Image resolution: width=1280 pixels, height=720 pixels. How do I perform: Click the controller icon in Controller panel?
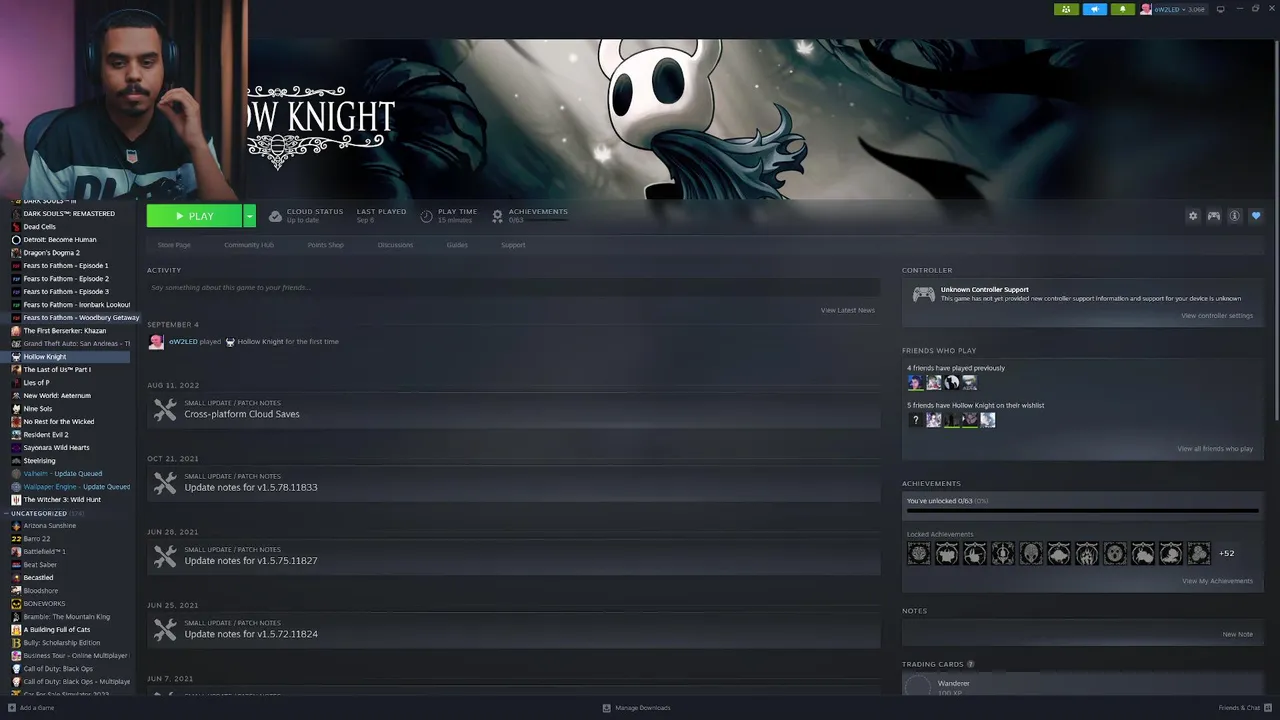(x=924, y=294)
